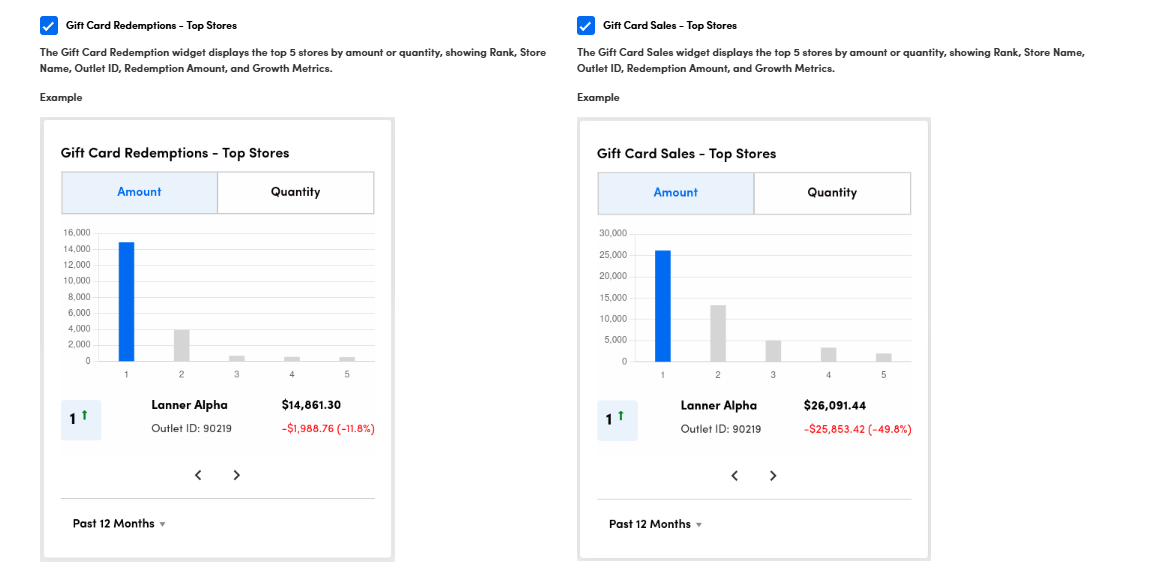The height and width of the screenshot is (571, 1150).
Task: Uncheck Gift Card Redemptions - Top Stores checkbox
Action: point(49,25)
